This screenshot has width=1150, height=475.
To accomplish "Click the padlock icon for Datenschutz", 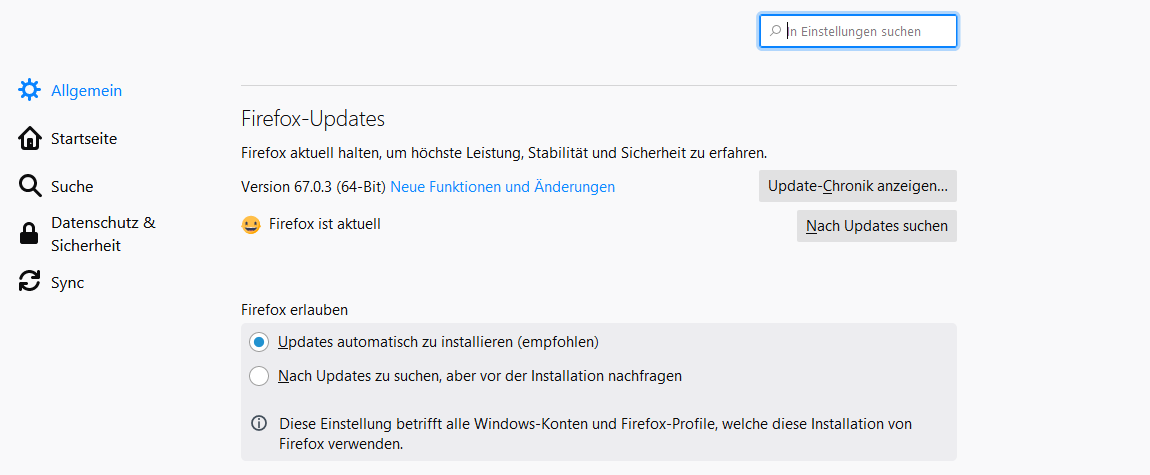I will pos(29,234).
